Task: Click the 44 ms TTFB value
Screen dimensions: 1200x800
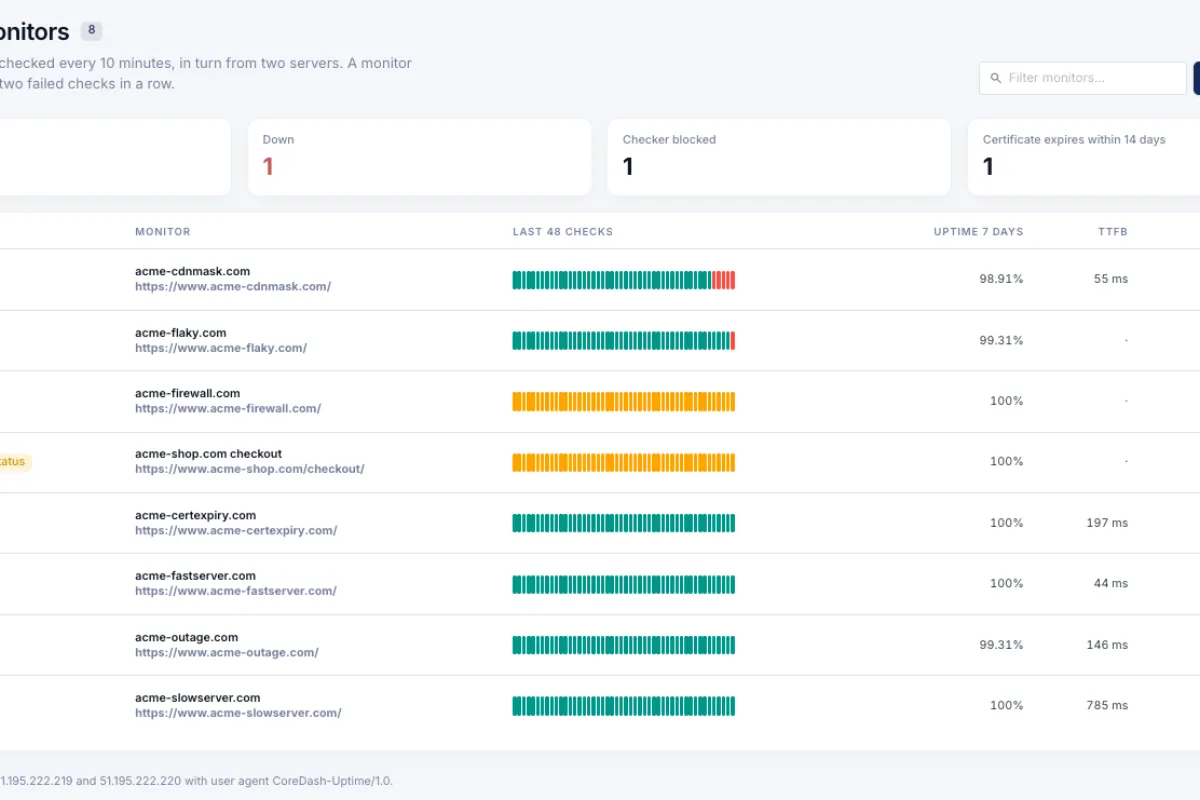Action: (1111, 583)
